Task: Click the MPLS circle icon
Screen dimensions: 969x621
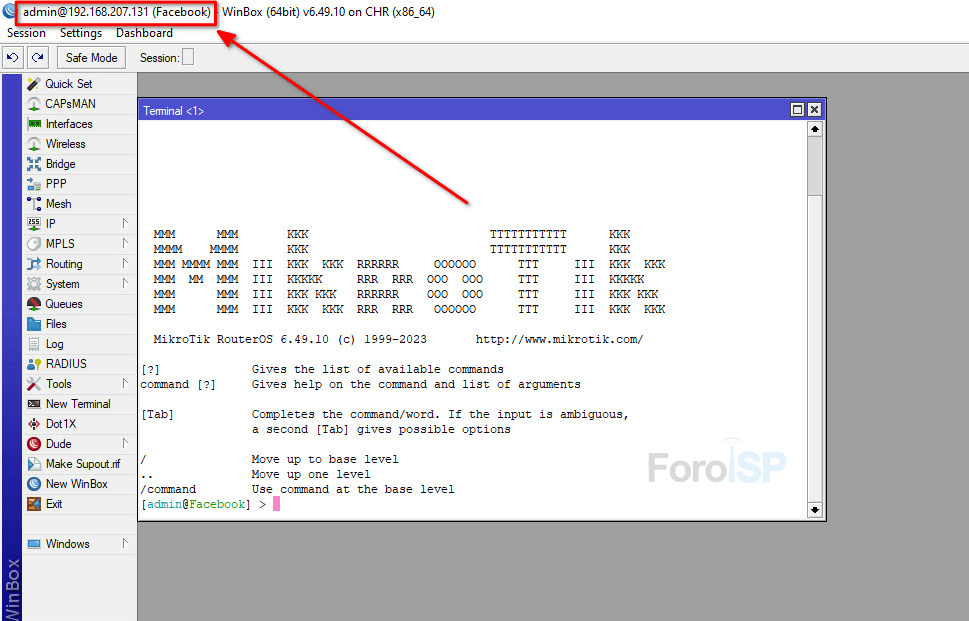Action: (x=34, y=244)
